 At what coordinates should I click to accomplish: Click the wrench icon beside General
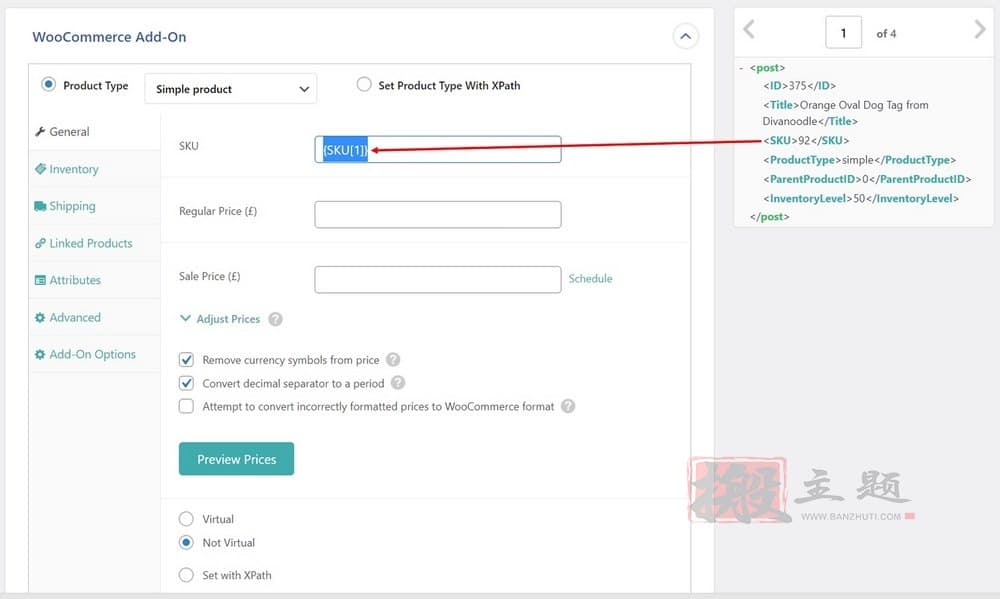click(x=40, y=131)
